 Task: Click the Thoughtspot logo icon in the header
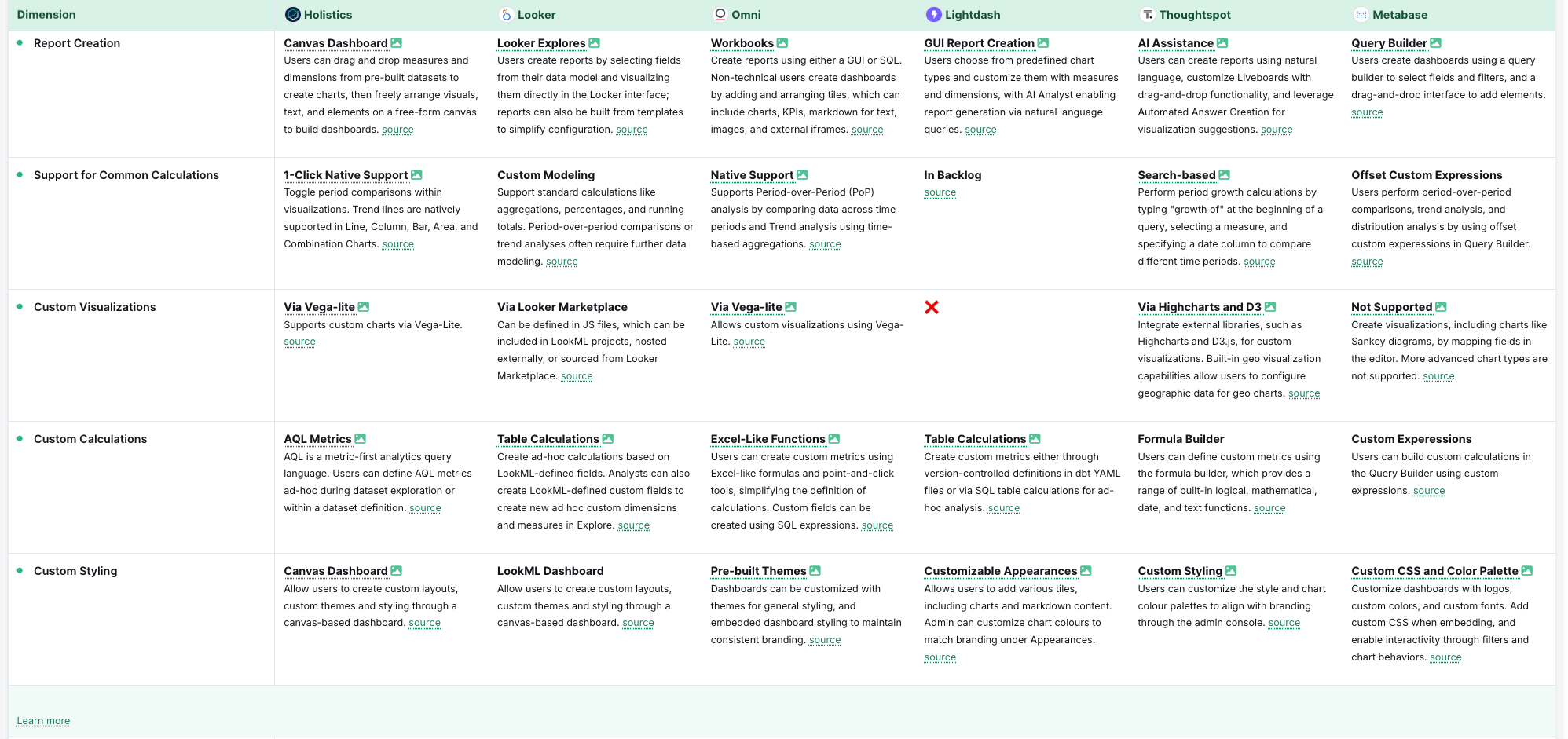tap(1148, 15)
